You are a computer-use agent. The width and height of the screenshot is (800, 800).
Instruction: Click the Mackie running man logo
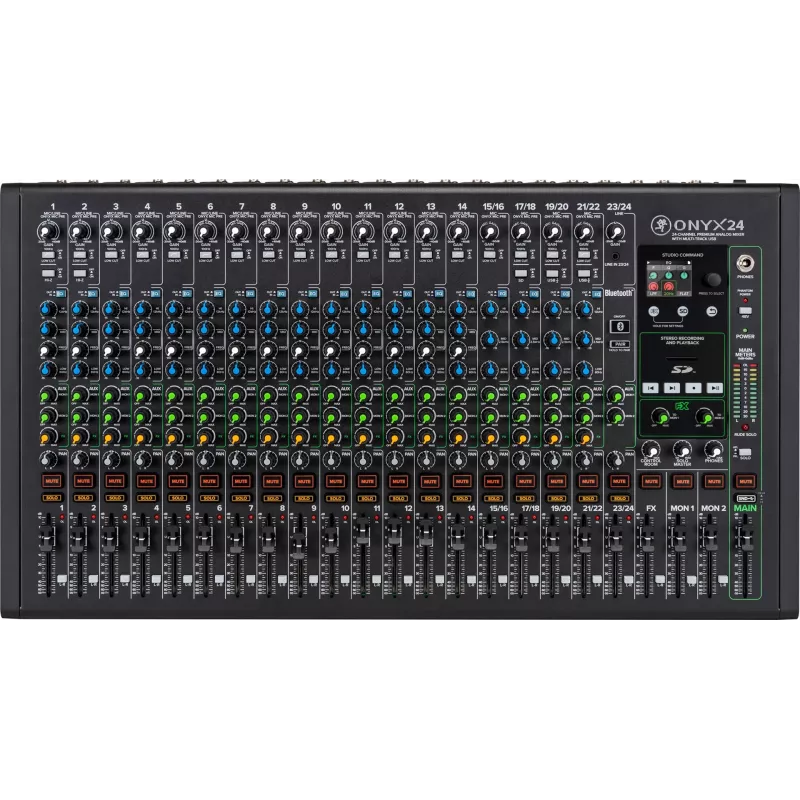pyautogui.click(x=661, y=224)
